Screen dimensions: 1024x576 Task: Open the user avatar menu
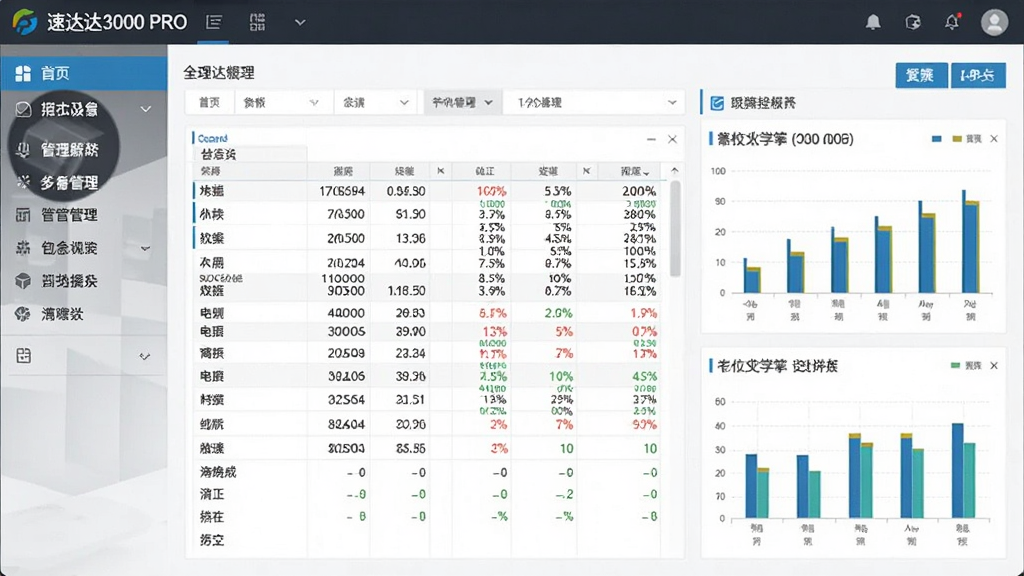[994, 22]
